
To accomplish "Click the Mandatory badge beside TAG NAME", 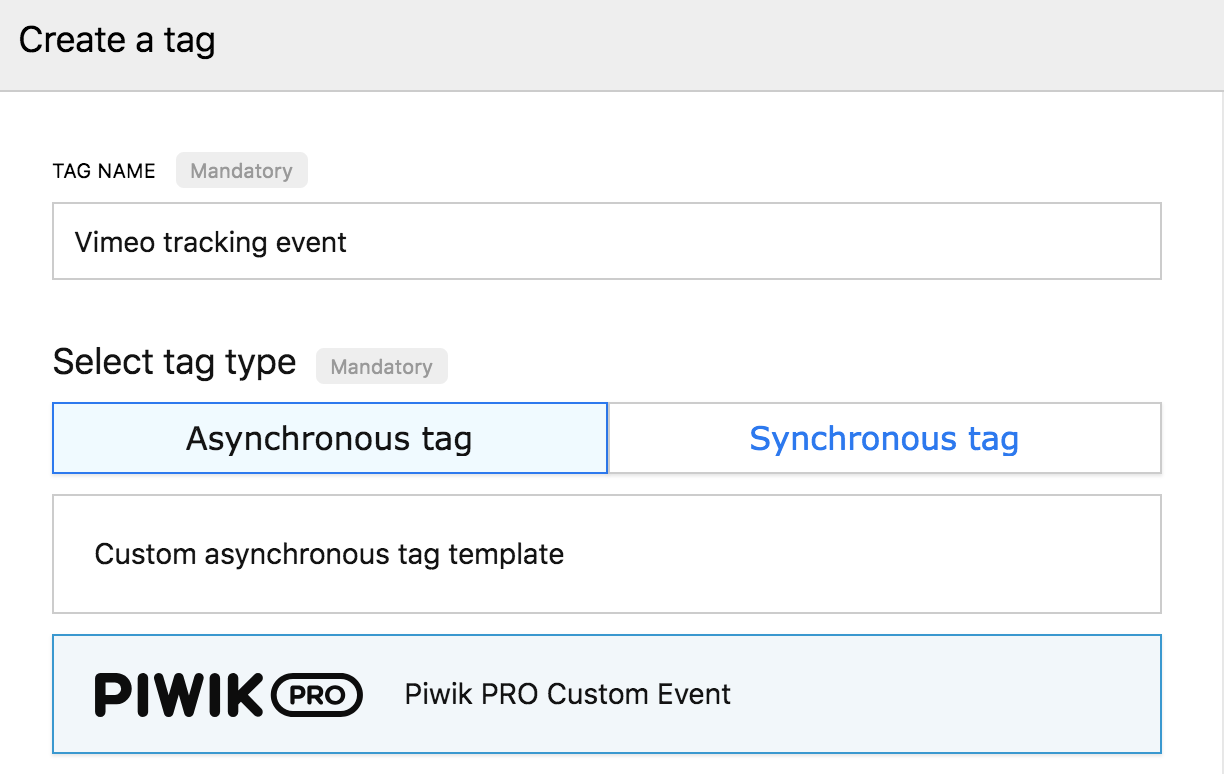I will 242,171.
